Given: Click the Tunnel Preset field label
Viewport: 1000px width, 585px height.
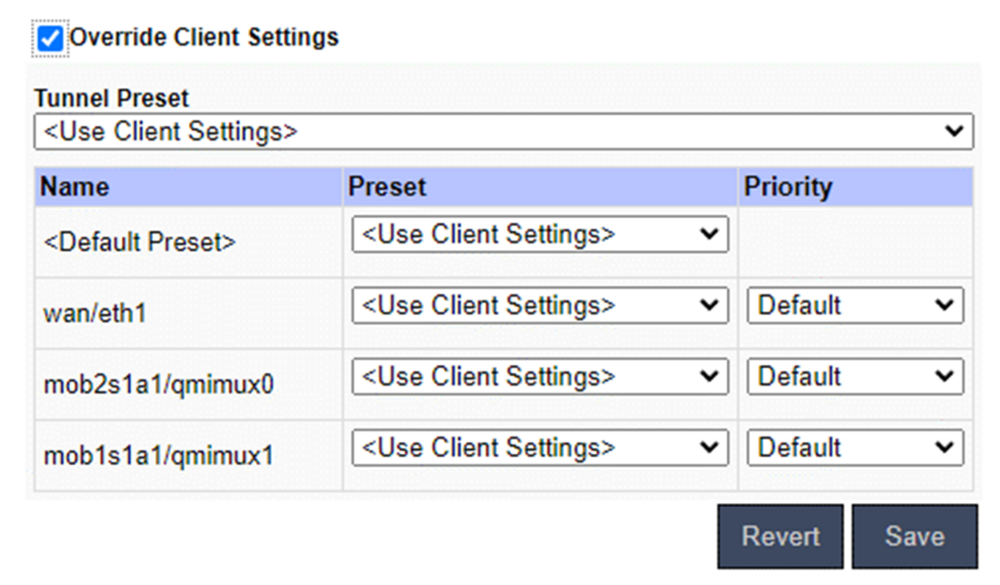Looking at the screenshot, I should pos(111,99).
